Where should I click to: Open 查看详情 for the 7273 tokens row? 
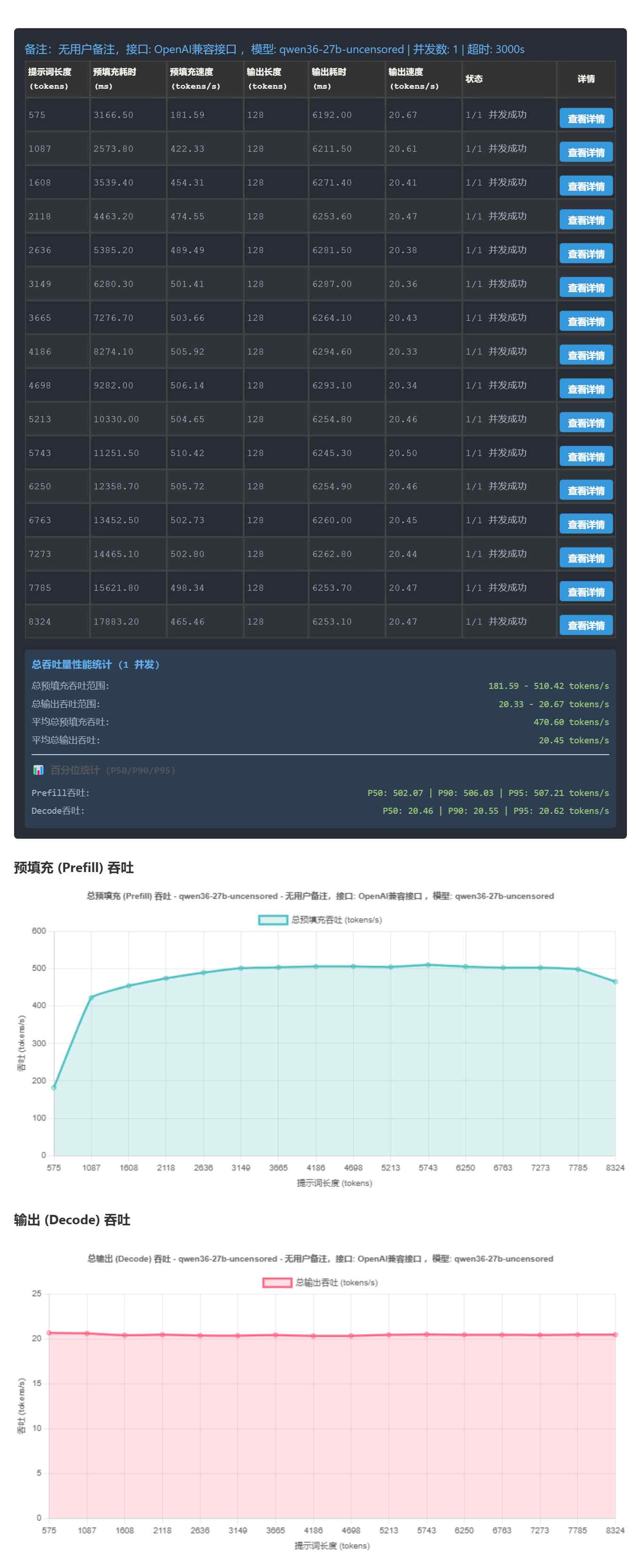[x=586, y=557]
